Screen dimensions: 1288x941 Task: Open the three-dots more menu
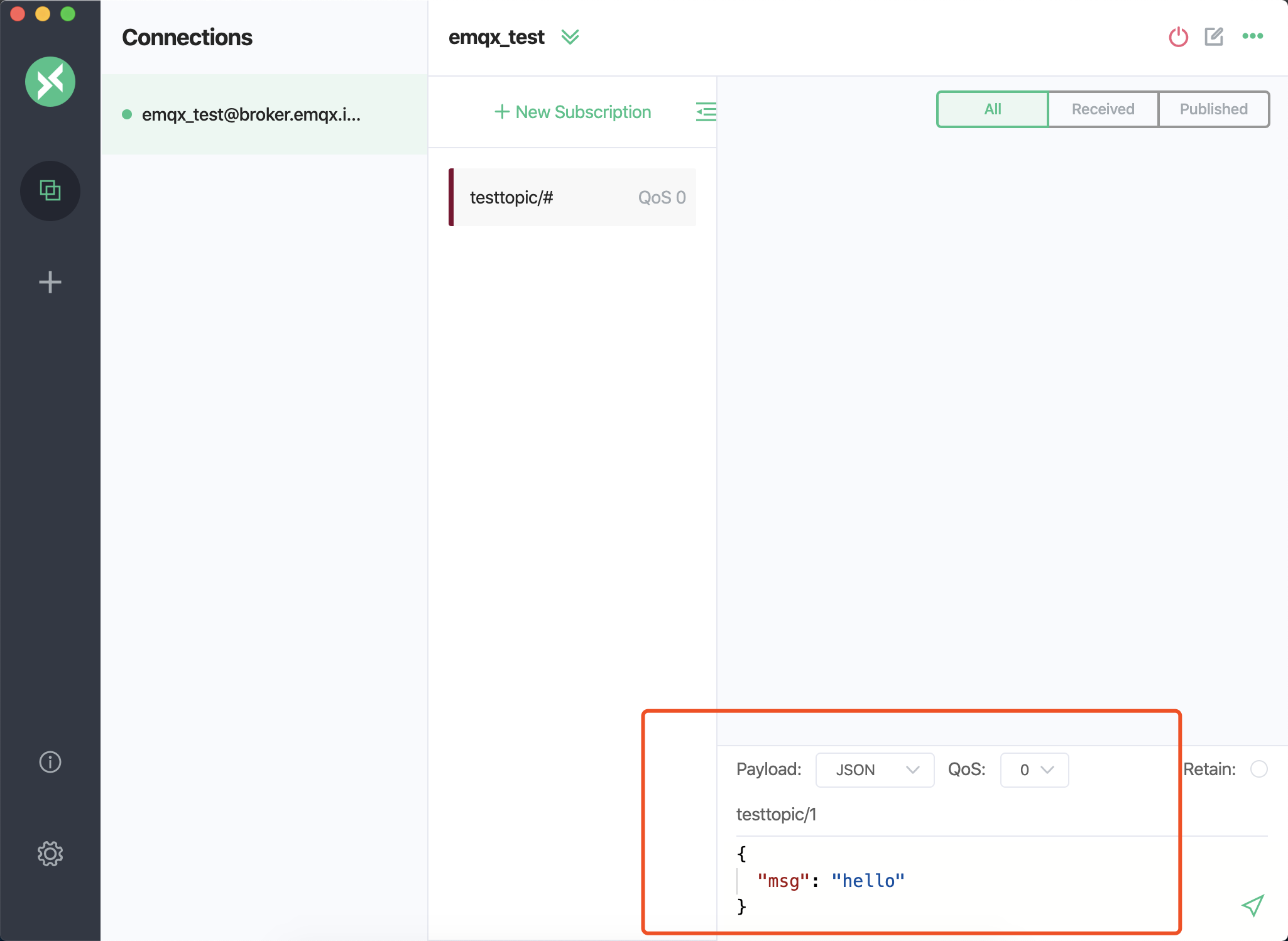[1252, 36]
